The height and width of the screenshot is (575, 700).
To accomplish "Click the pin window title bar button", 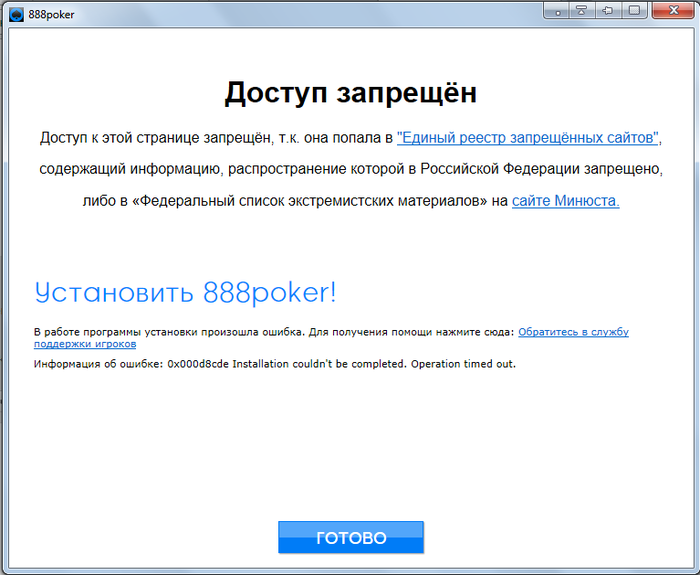I will pos(608,11).
